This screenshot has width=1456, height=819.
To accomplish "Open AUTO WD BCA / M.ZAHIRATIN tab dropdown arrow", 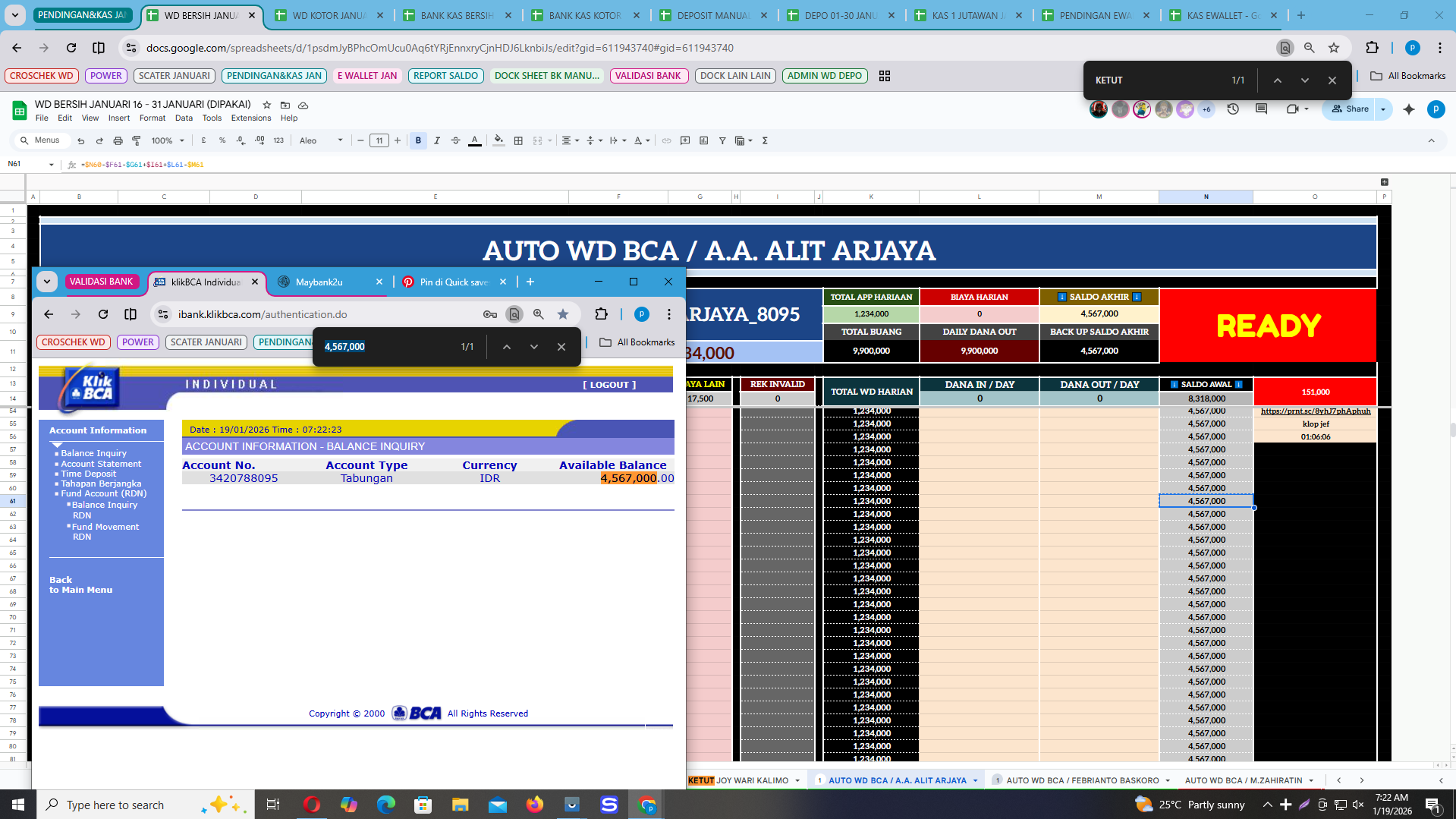I will [x=1311, y=780].
